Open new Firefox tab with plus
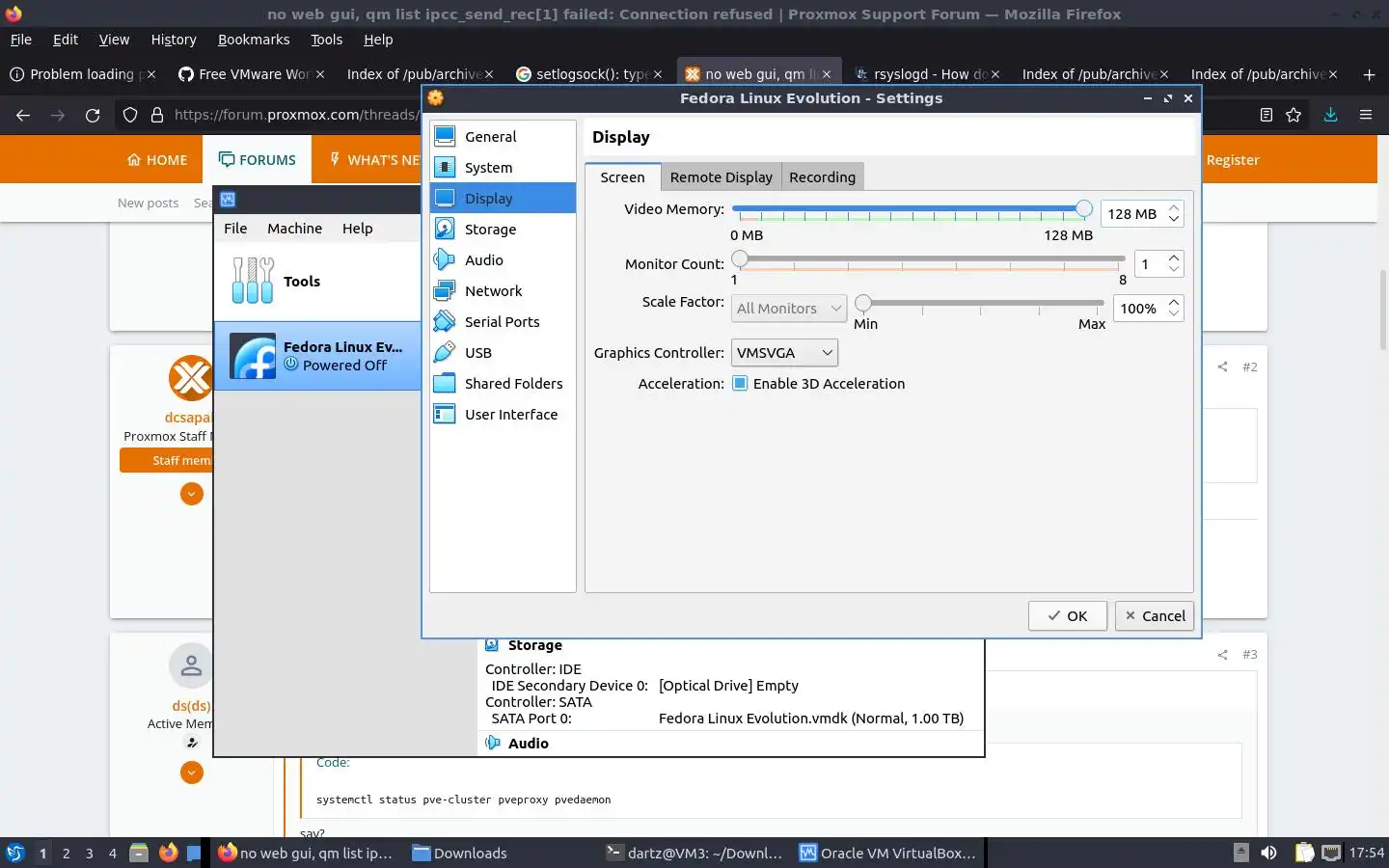 pos(1369,74)
